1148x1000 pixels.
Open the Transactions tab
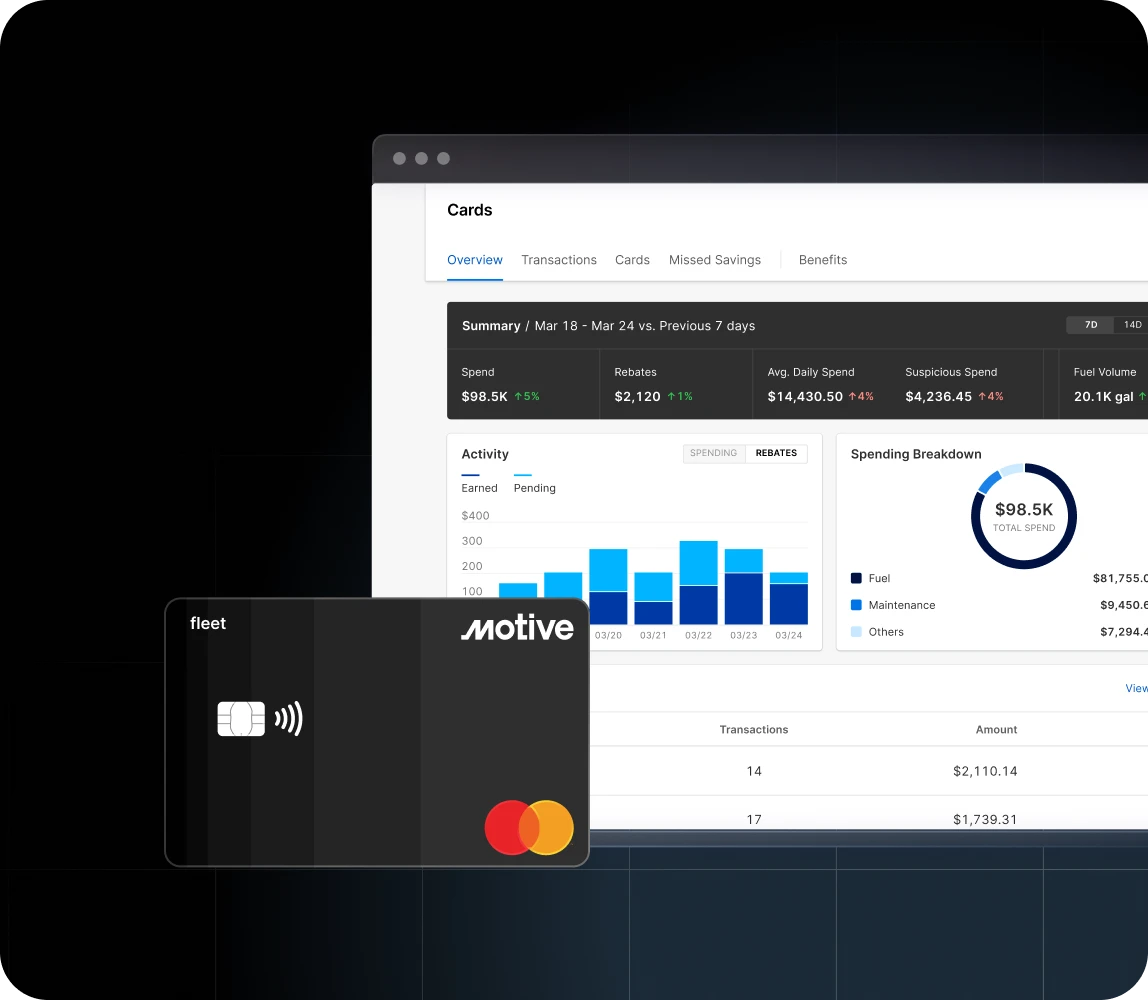(x=559, y=259)
